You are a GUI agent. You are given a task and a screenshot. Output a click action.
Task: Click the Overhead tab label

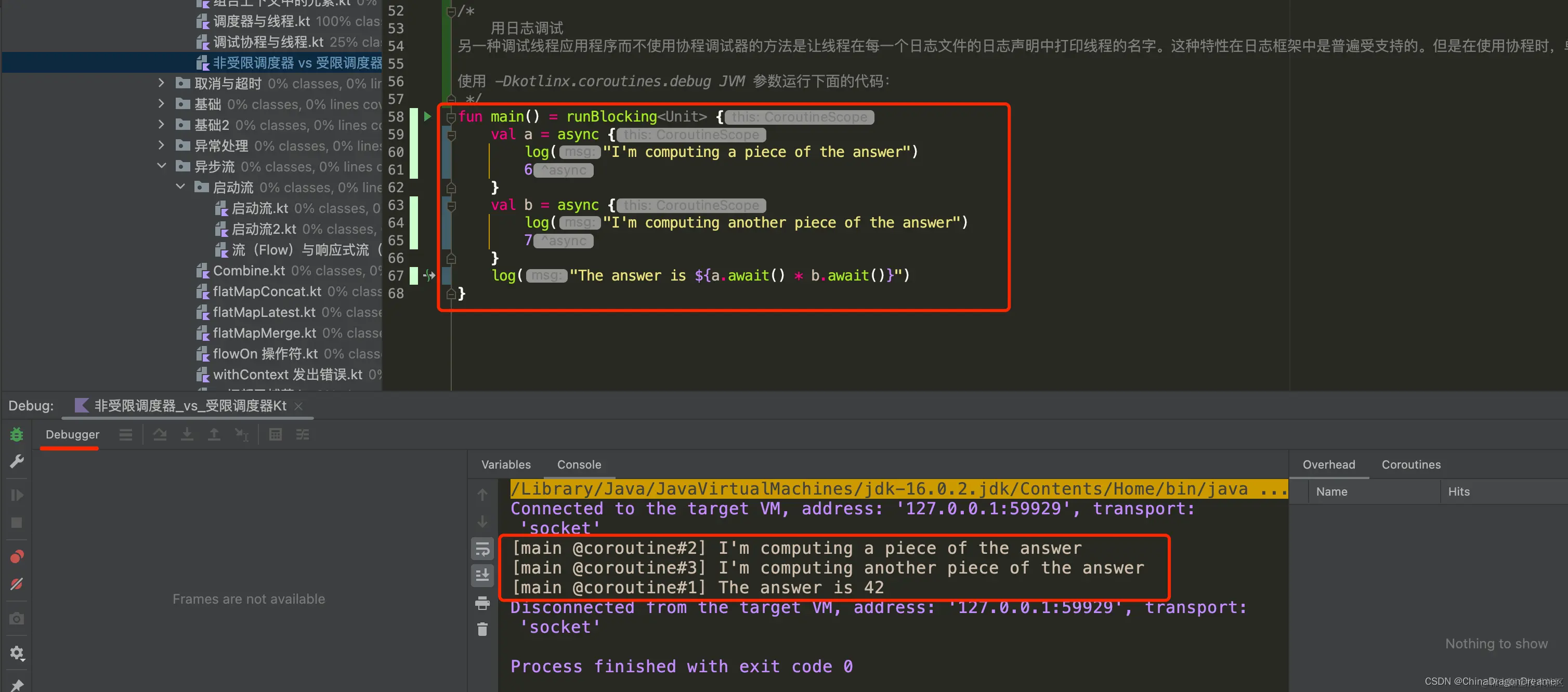[1328, 464]
